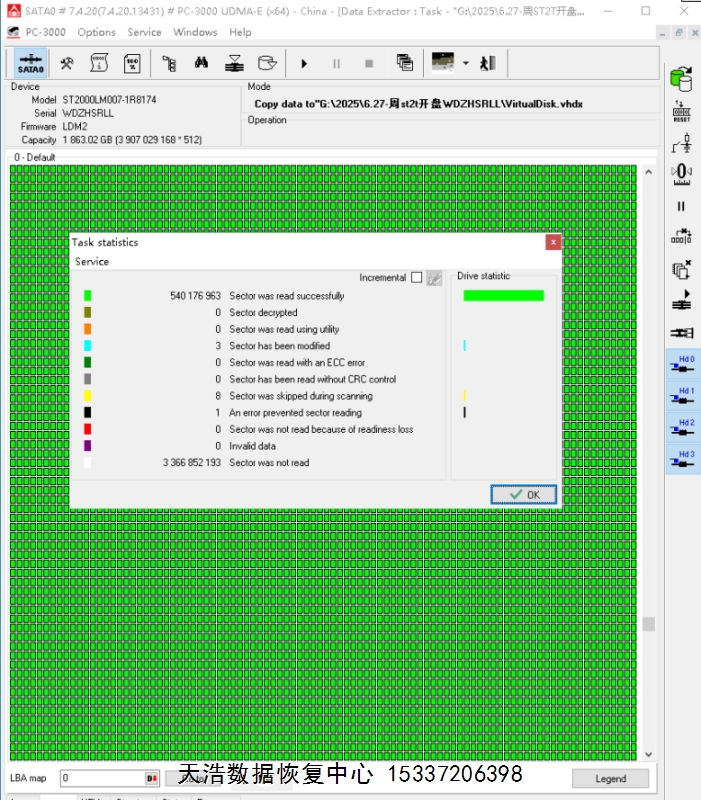Open the Options menu

click(x=97, y=32)
